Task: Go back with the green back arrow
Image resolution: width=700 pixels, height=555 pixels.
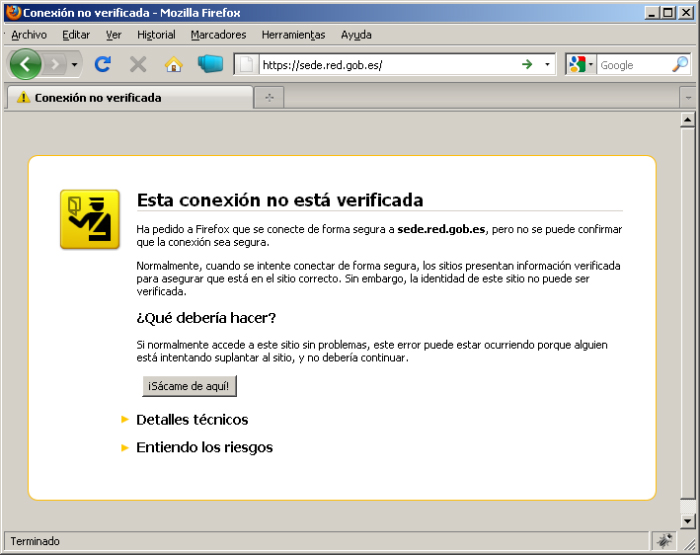Action: coord(25,65)
